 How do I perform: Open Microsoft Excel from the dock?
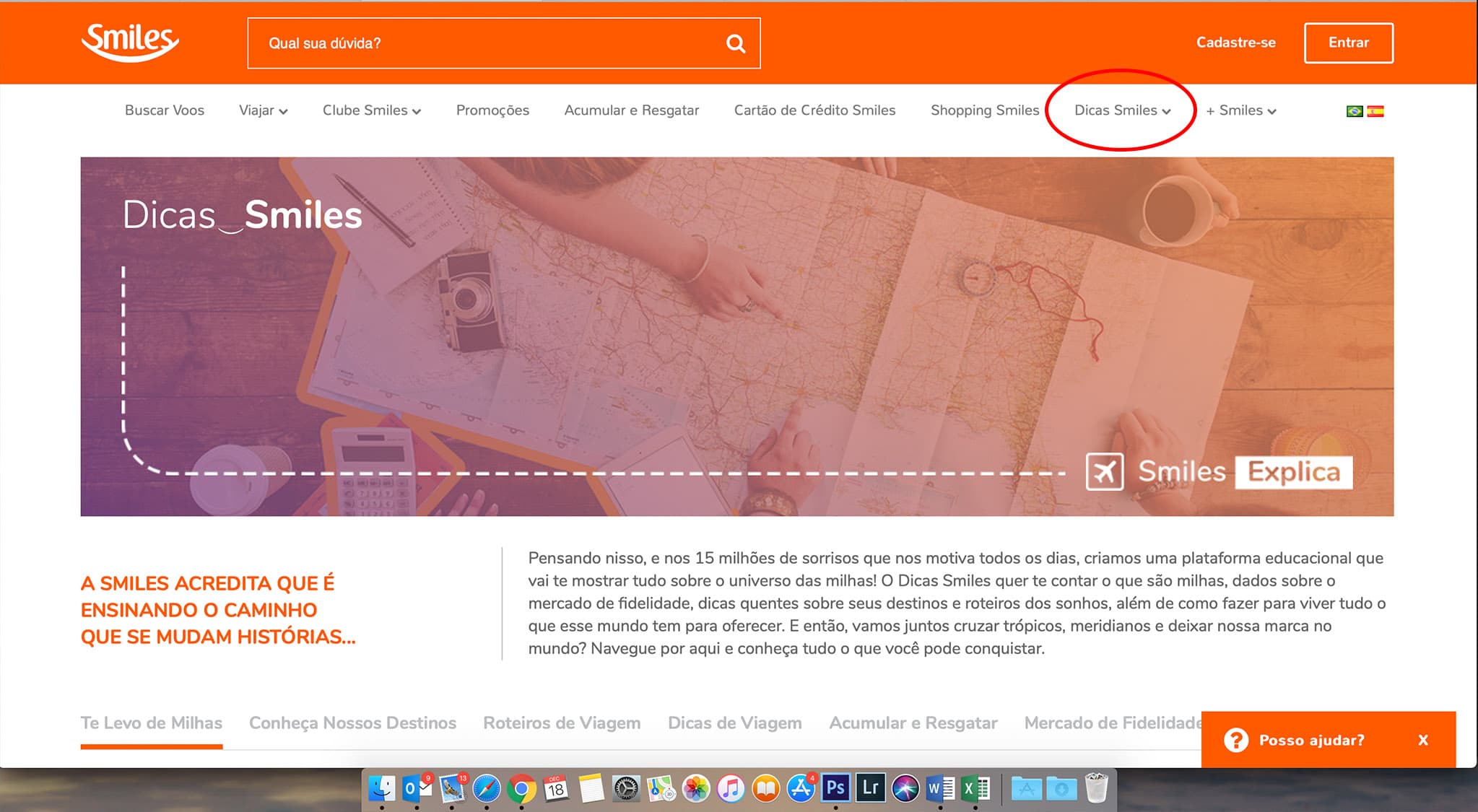pyautogui.click(x=975, y=788)
